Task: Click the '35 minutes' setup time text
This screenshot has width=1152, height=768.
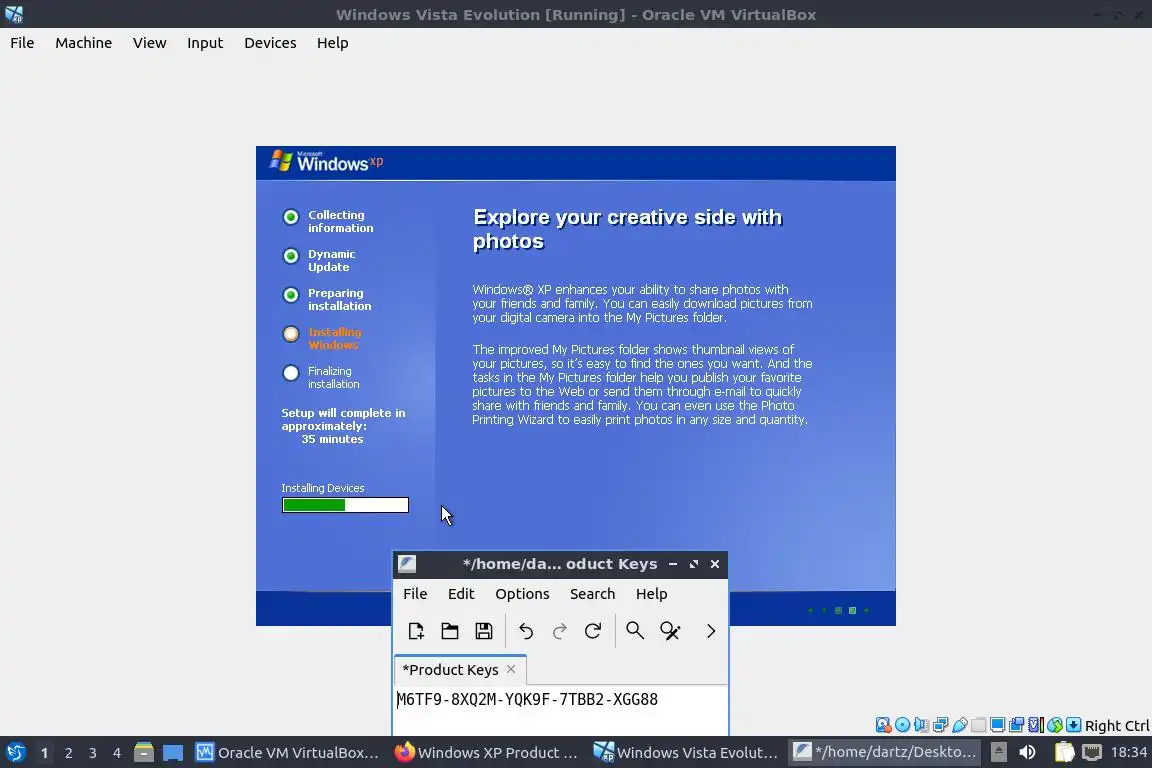Action: coord(332,439)
